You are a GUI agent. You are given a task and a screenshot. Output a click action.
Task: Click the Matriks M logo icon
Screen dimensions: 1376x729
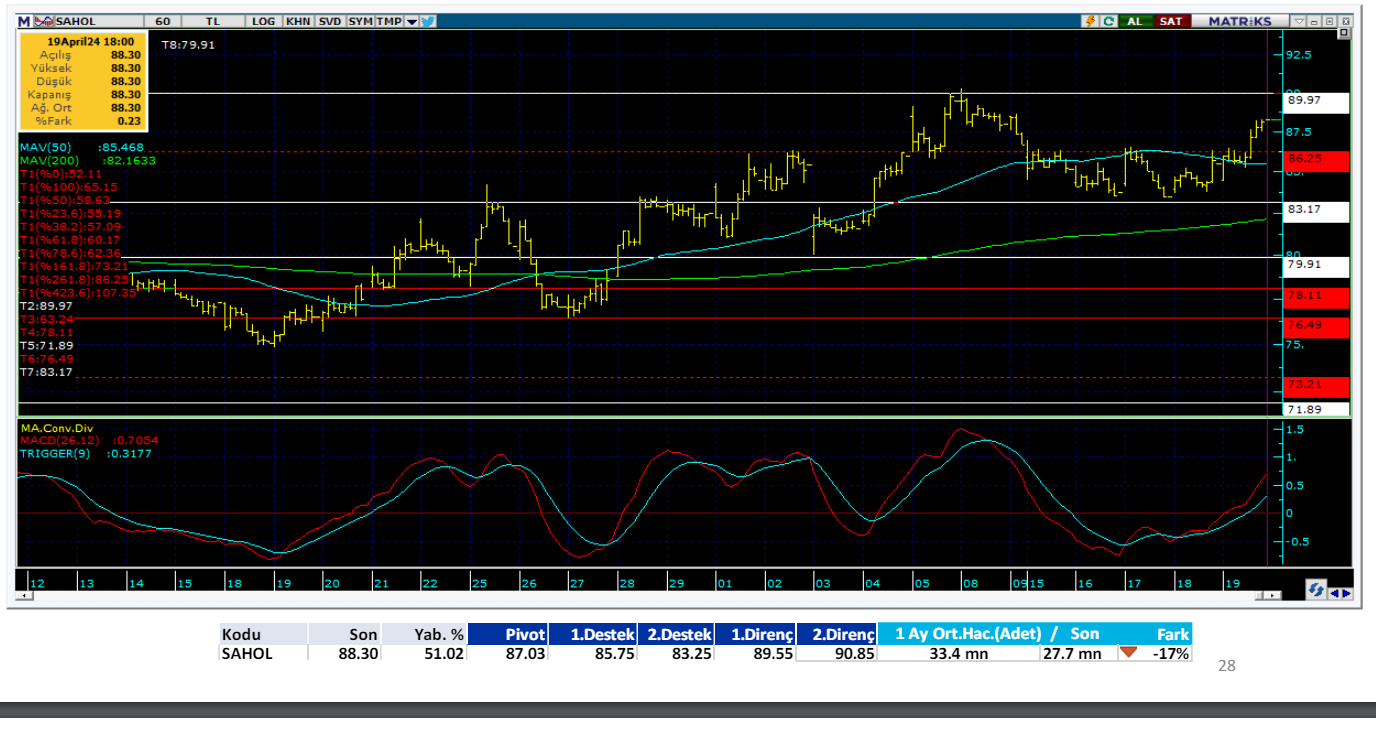24,21
